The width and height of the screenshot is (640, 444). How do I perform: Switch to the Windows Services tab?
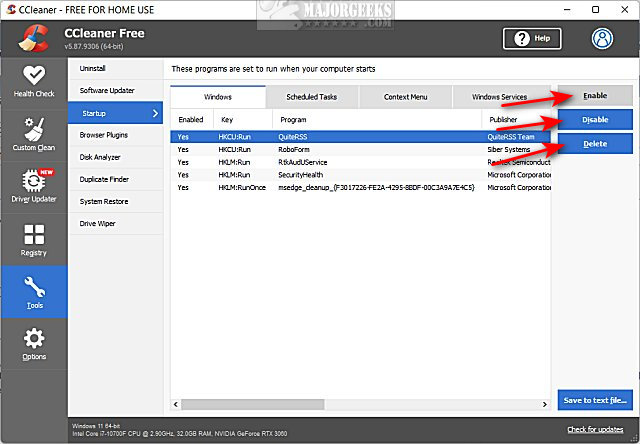coord(501,97)
